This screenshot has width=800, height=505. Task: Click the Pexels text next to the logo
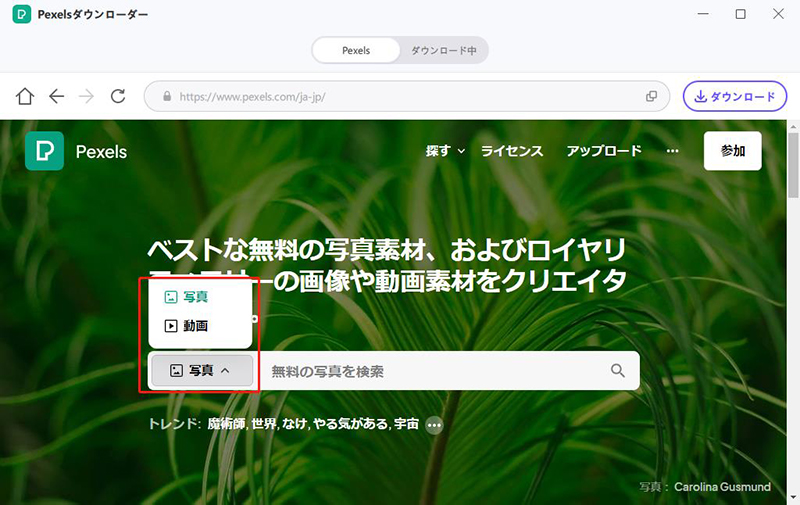(x=101, y=152)
